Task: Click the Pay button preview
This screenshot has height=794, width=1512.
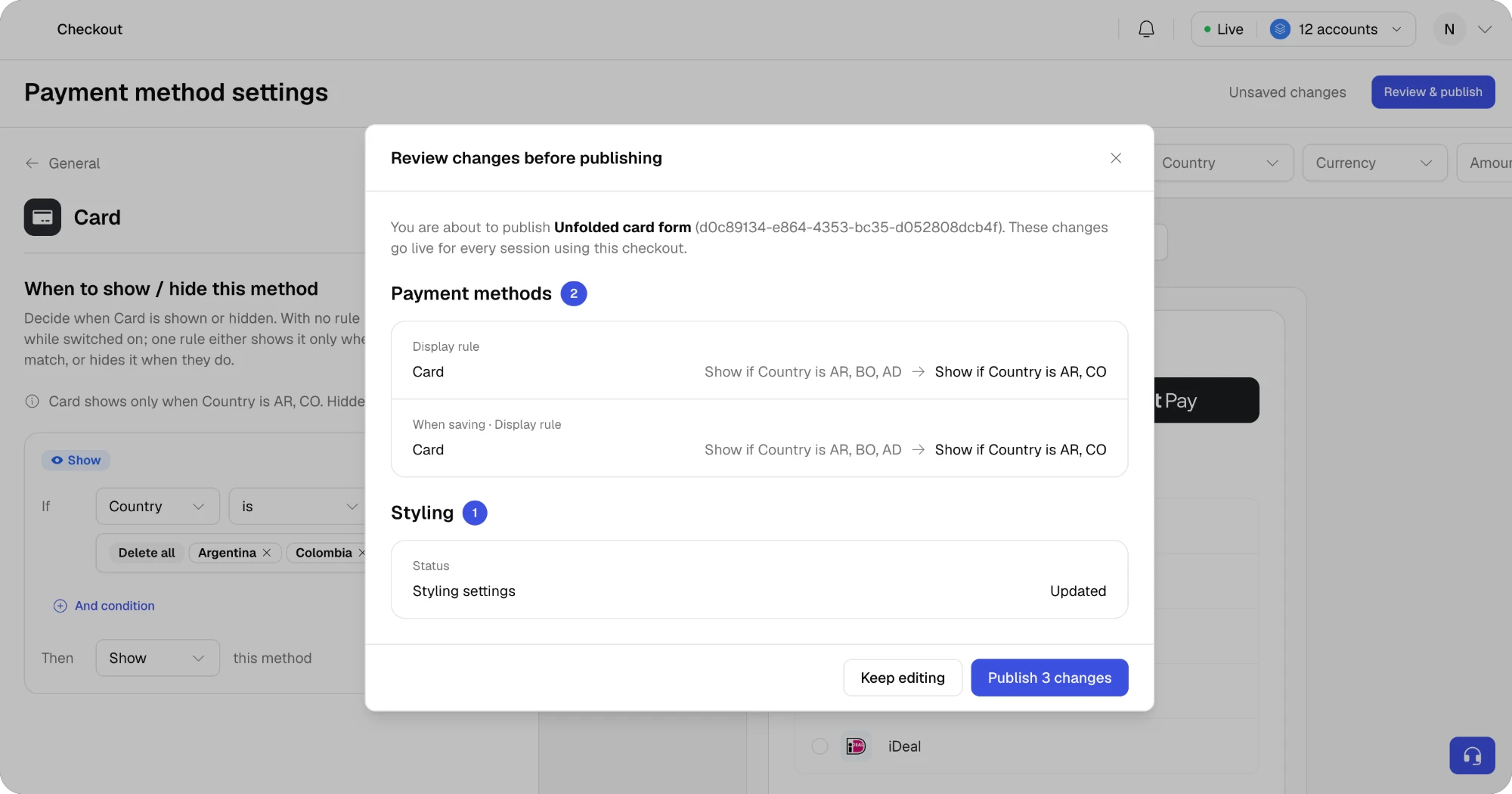Action: coord(1205,400)
